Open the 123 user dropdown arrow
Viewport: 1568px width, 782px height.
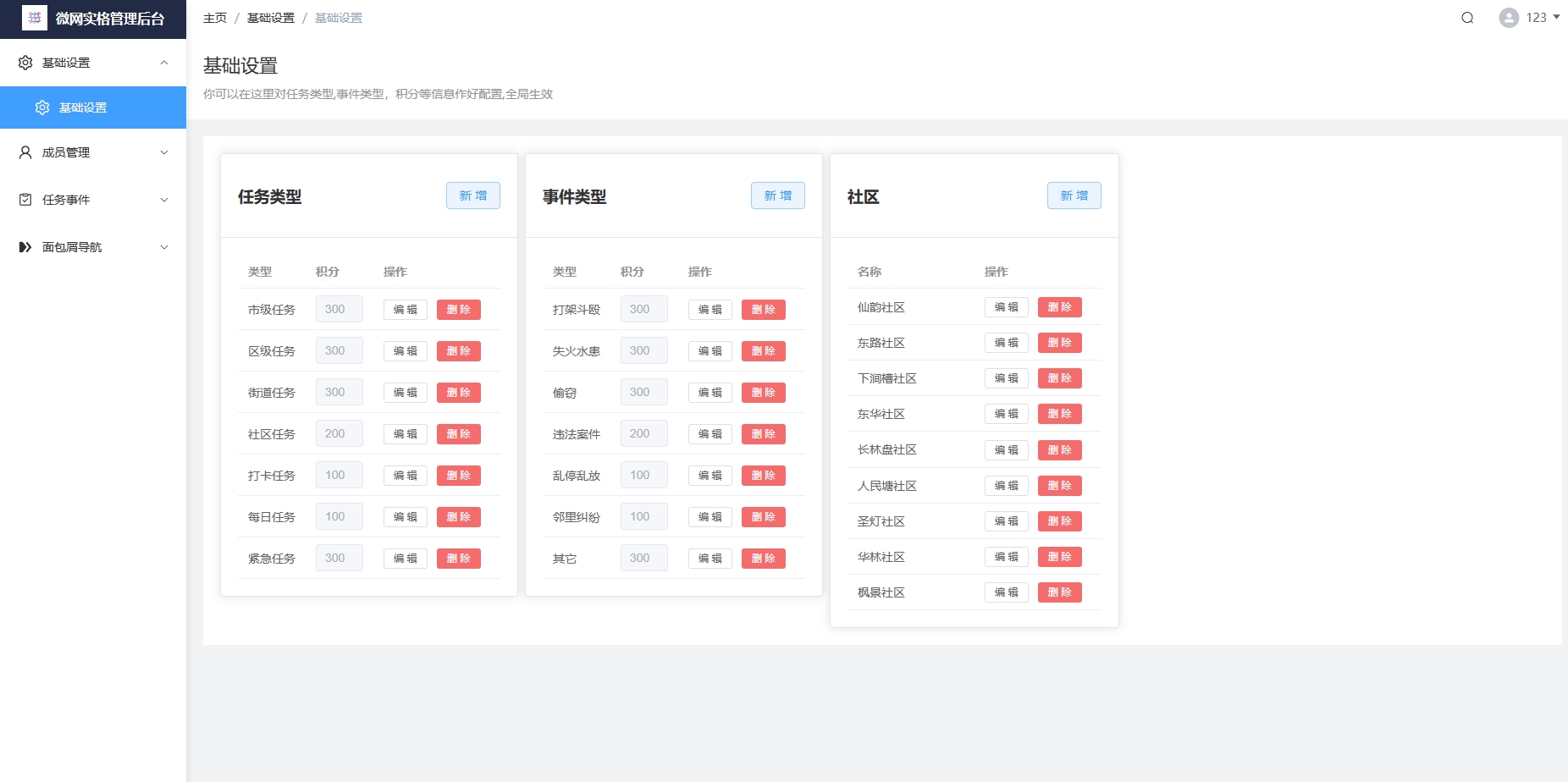pos(1556,17)
